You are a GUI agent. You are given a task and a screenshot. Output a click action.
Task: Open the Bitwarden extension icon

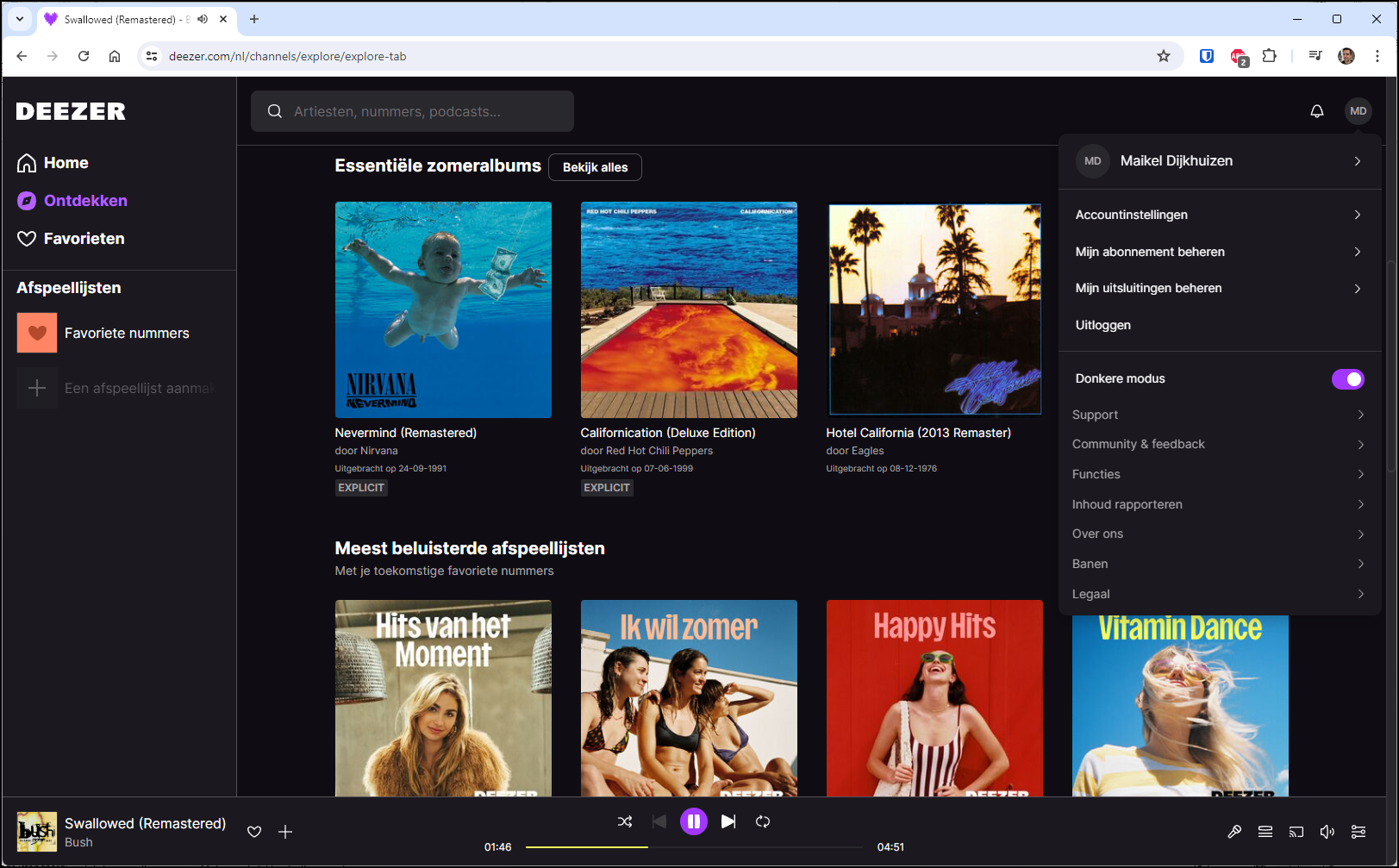coord(1207,56)
